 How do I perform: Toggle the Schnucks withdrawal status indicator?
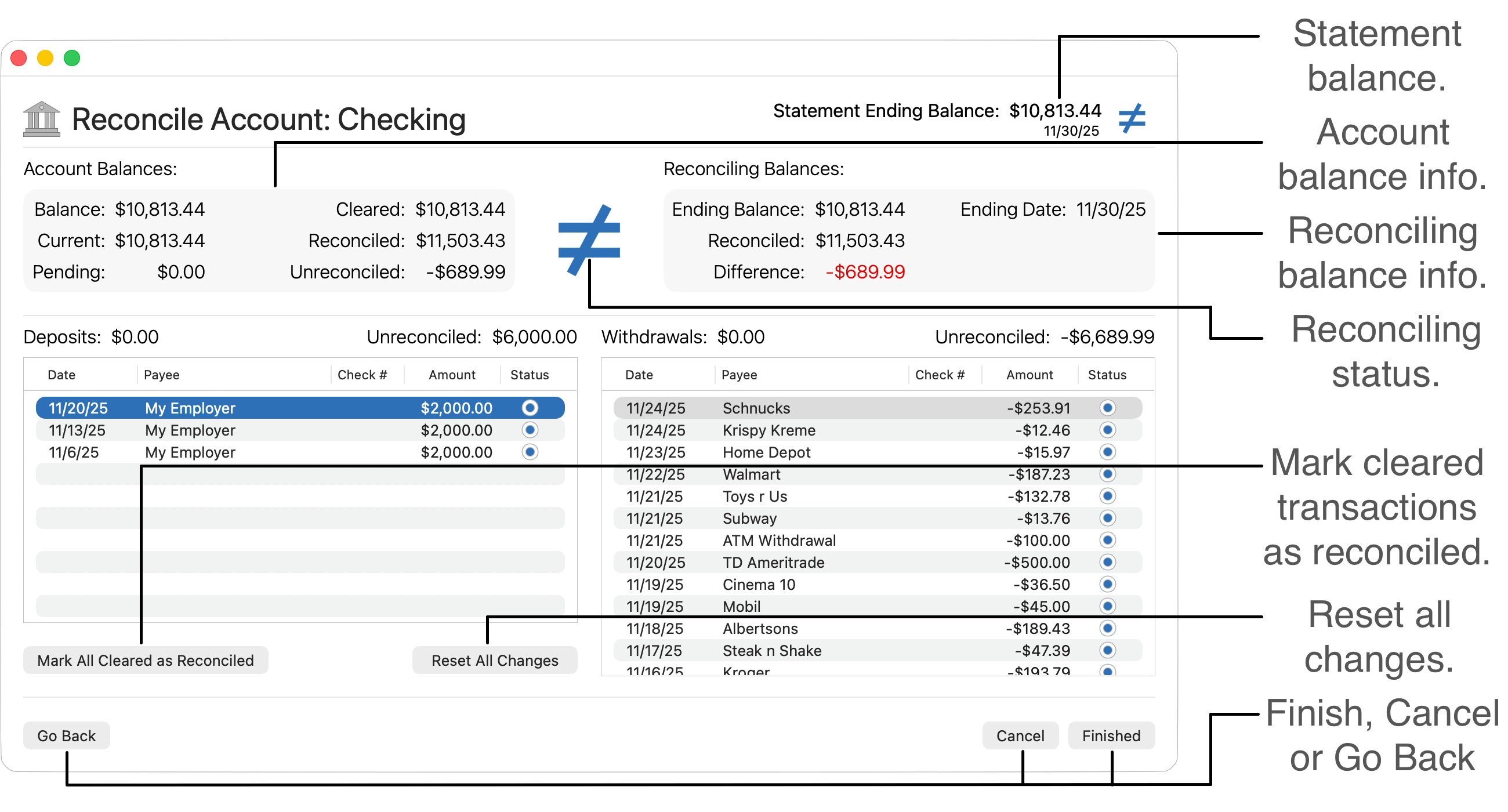coord(1107,408)
